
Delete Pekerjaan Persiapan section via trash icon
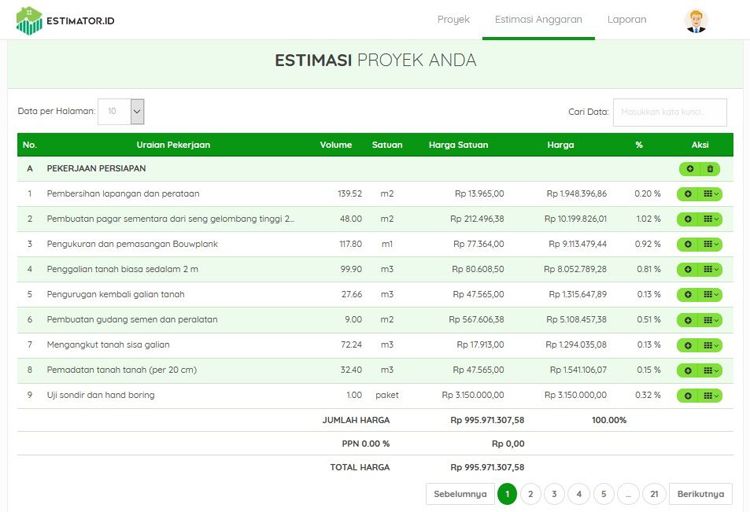709,169
